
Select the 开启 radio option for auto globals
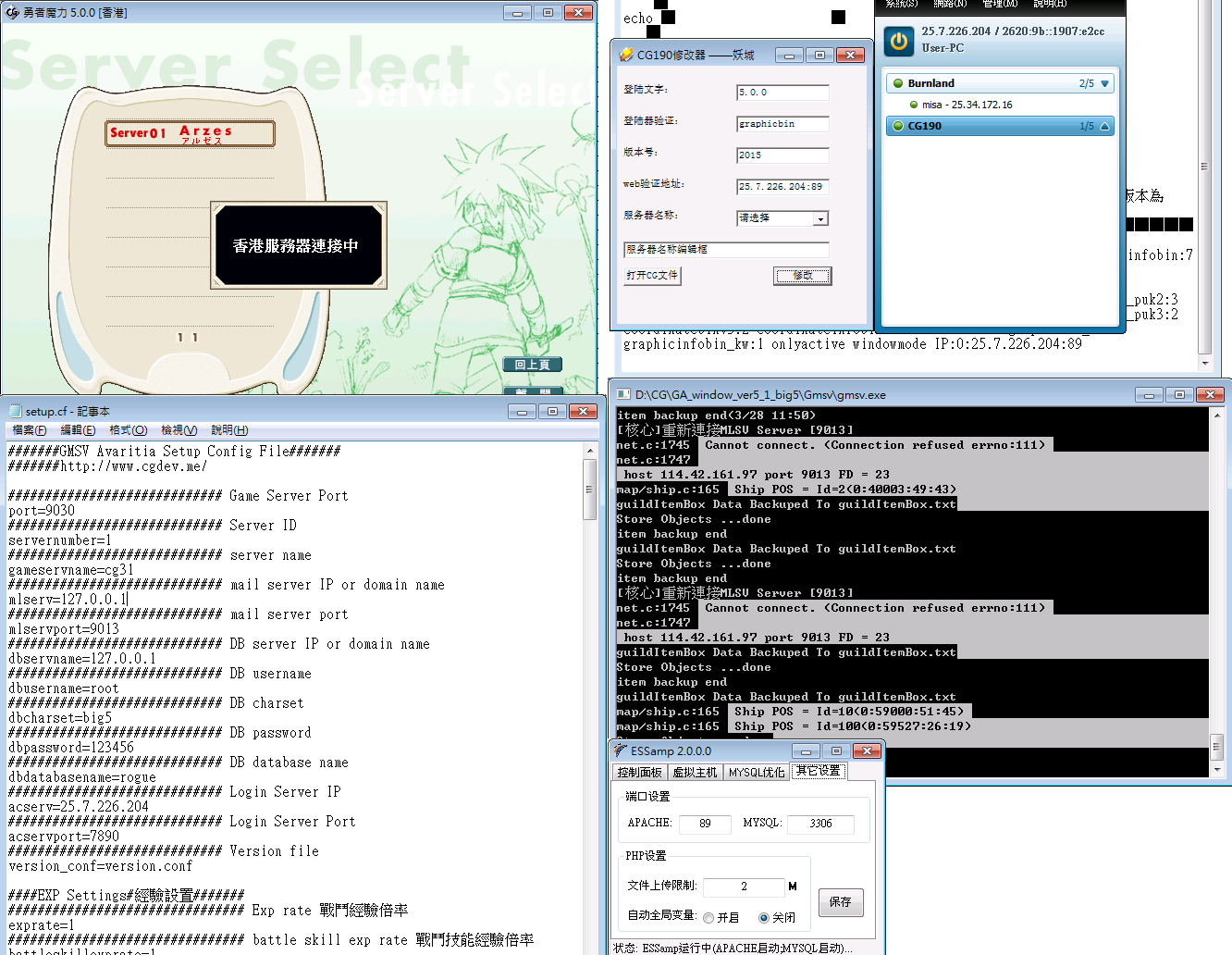708,918
